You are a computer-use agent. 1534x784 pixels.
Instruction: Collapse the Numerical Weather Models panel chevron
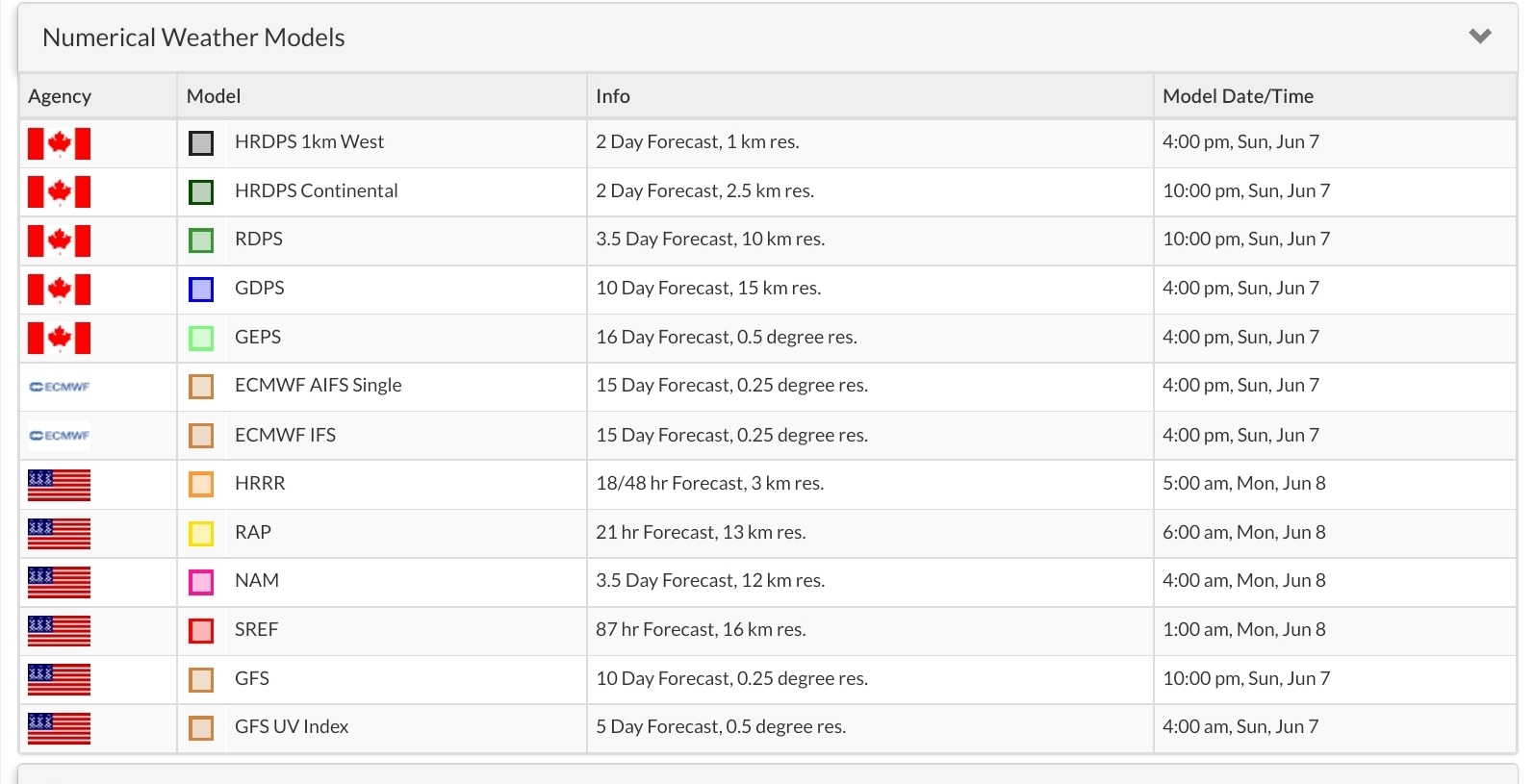click(x=1480, y=37)
